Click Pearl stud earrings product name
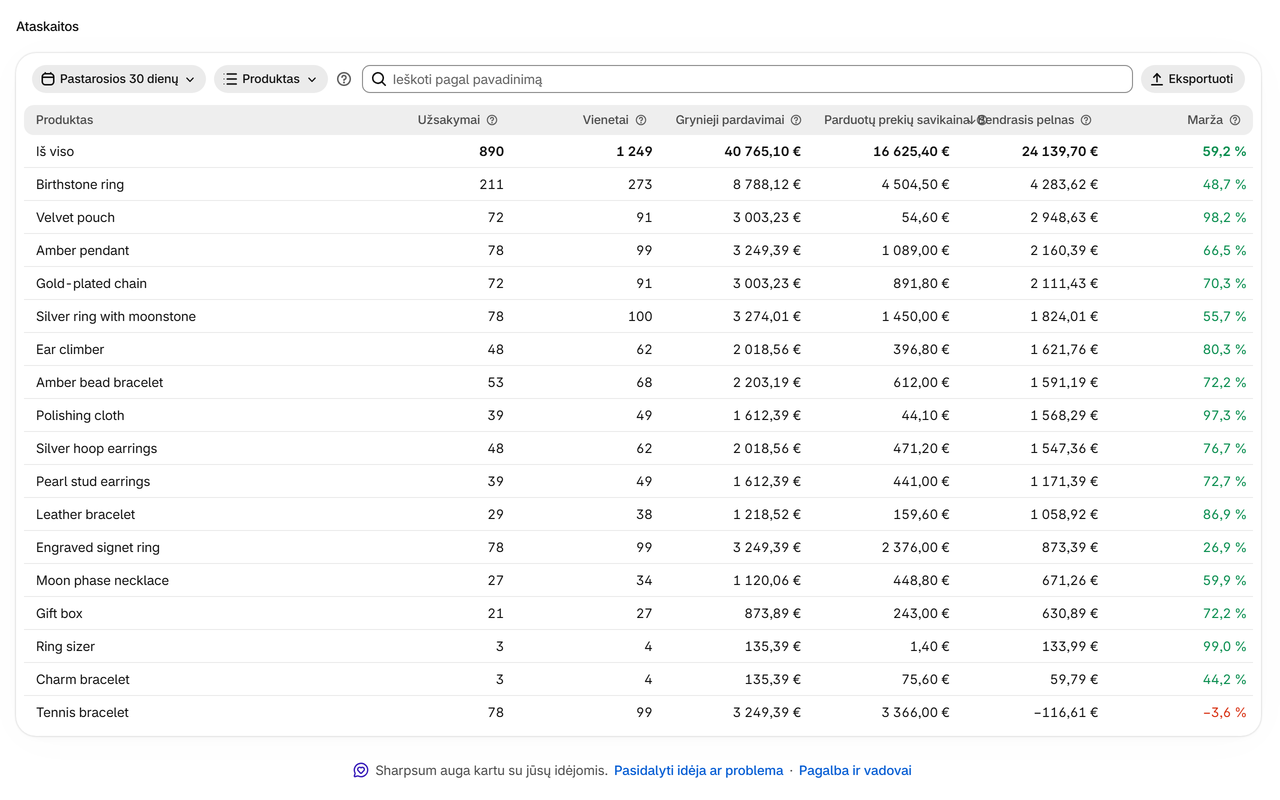Viewport: 1280px width, 800px height. [93, 481]
